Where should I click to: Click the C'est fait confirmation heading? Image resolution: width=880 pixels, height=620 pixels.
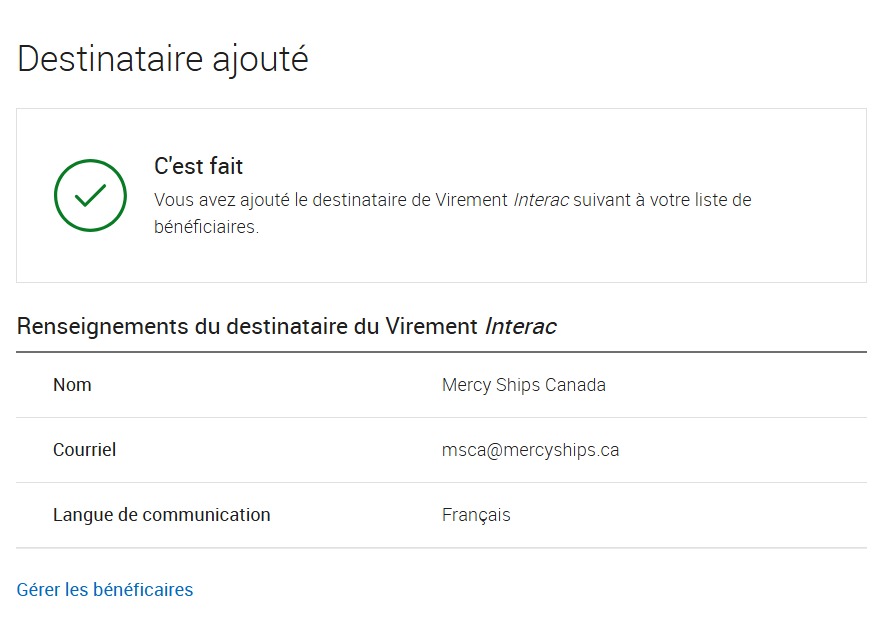[x=199, y=166]
